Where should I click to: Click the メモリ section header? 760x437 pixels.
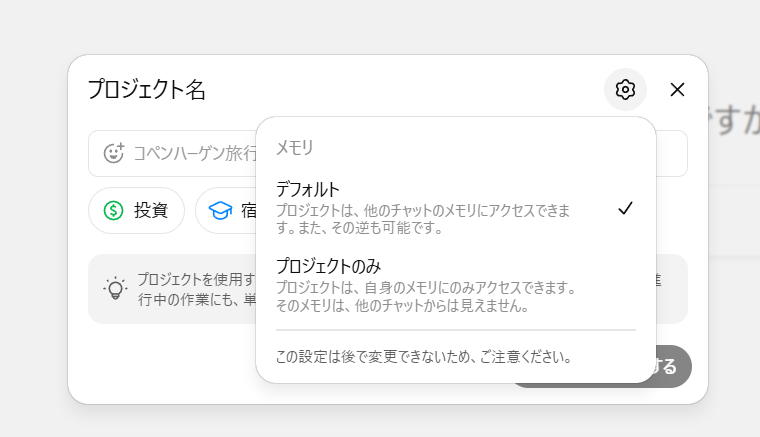point(295,147)
